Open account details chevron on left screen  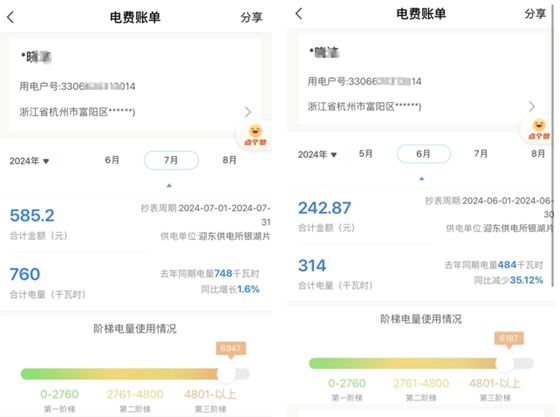248,112
